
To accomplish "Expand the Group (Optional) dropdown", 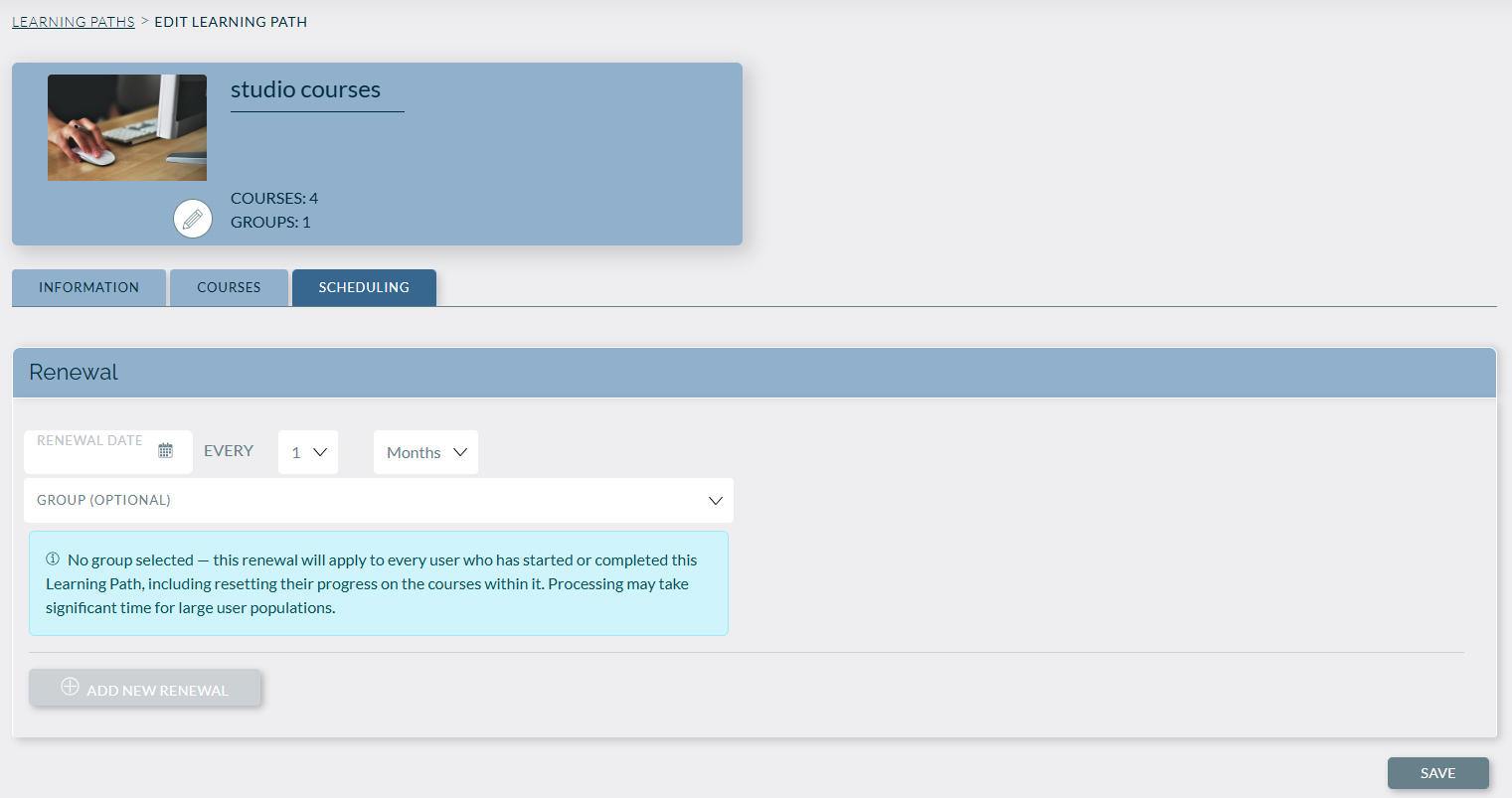I will (378, 500).
